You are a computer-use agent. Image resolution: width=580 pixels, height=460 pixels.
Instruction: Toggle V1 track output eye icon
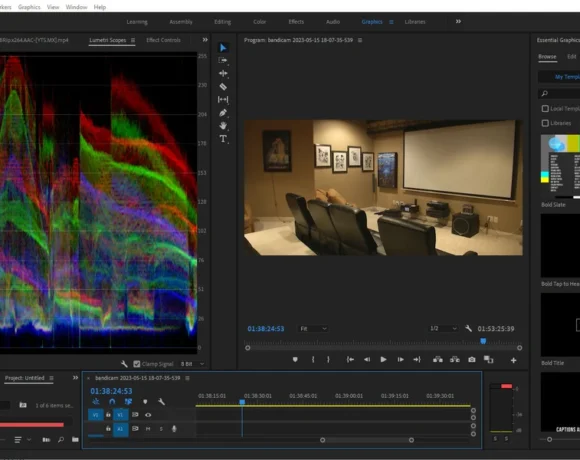click(x=148, y=415)
